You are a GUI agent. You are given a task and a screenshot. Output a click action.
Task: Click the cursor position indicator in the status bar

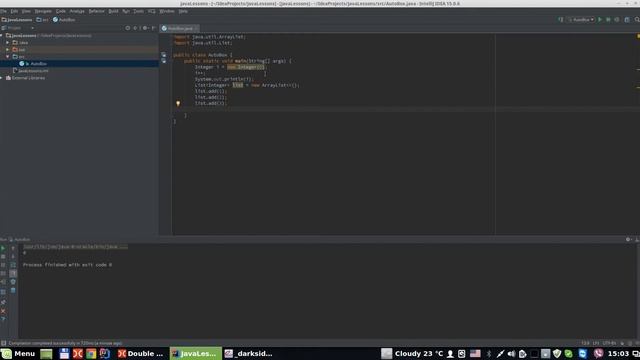coord(585,343)
